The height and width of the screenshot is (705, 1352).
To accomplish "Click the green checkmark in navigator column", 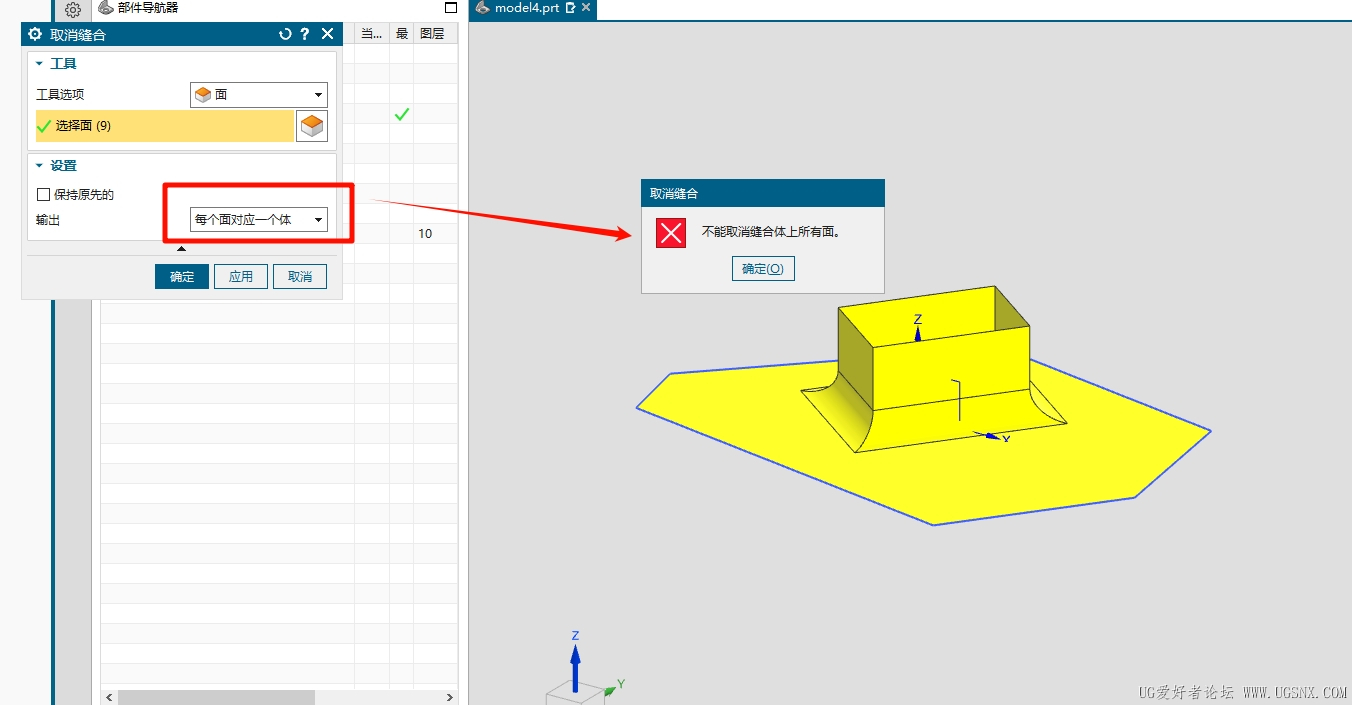I will point(401,115).
